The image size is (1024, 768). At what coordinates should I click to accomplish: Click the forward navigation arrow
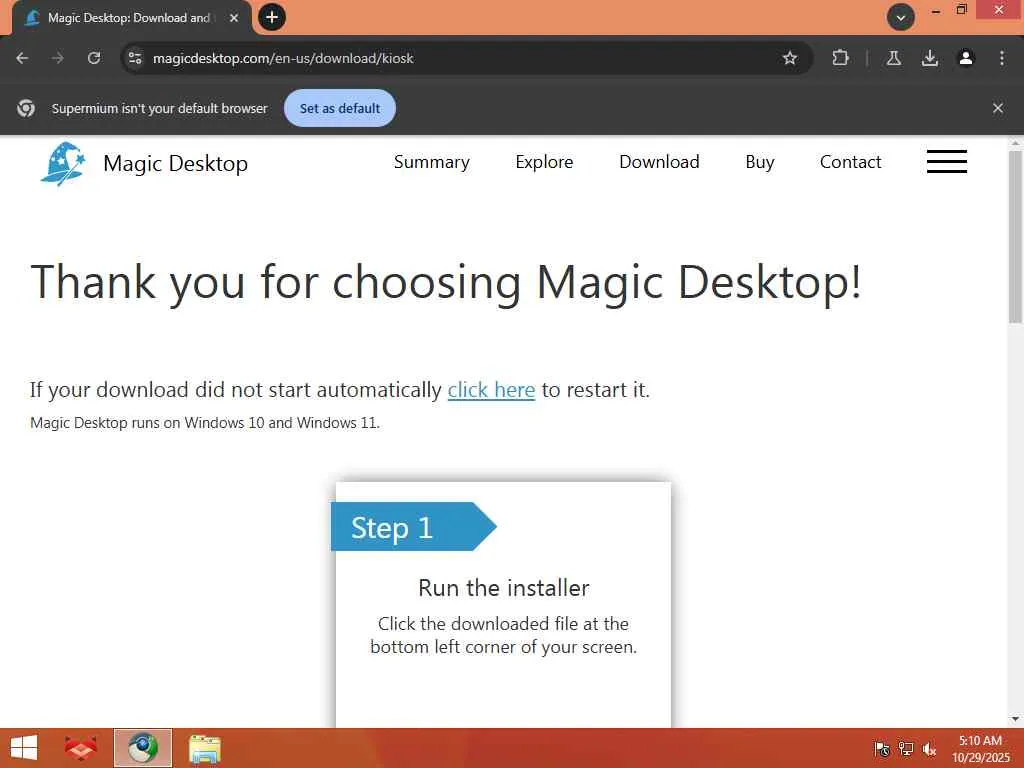pyautogui.click(x=58, y=58)
